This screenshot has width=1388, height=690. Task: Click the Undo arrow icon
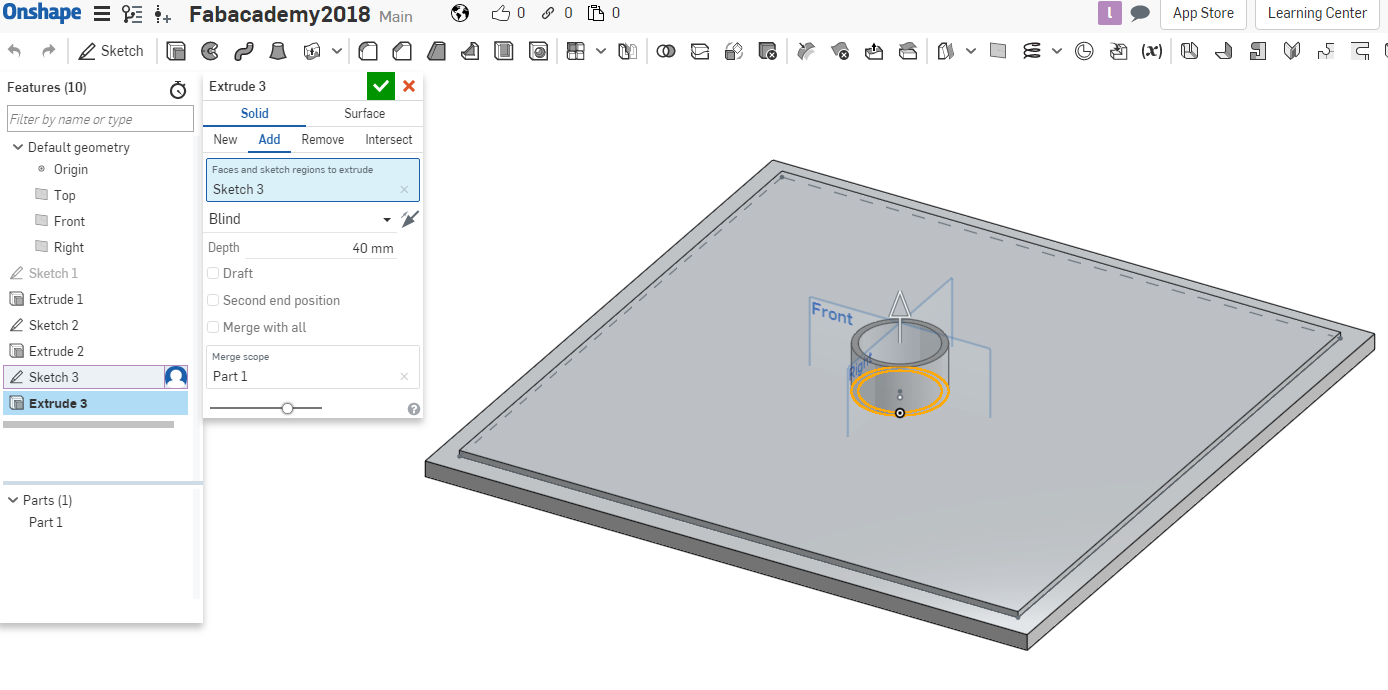[15, 51]
